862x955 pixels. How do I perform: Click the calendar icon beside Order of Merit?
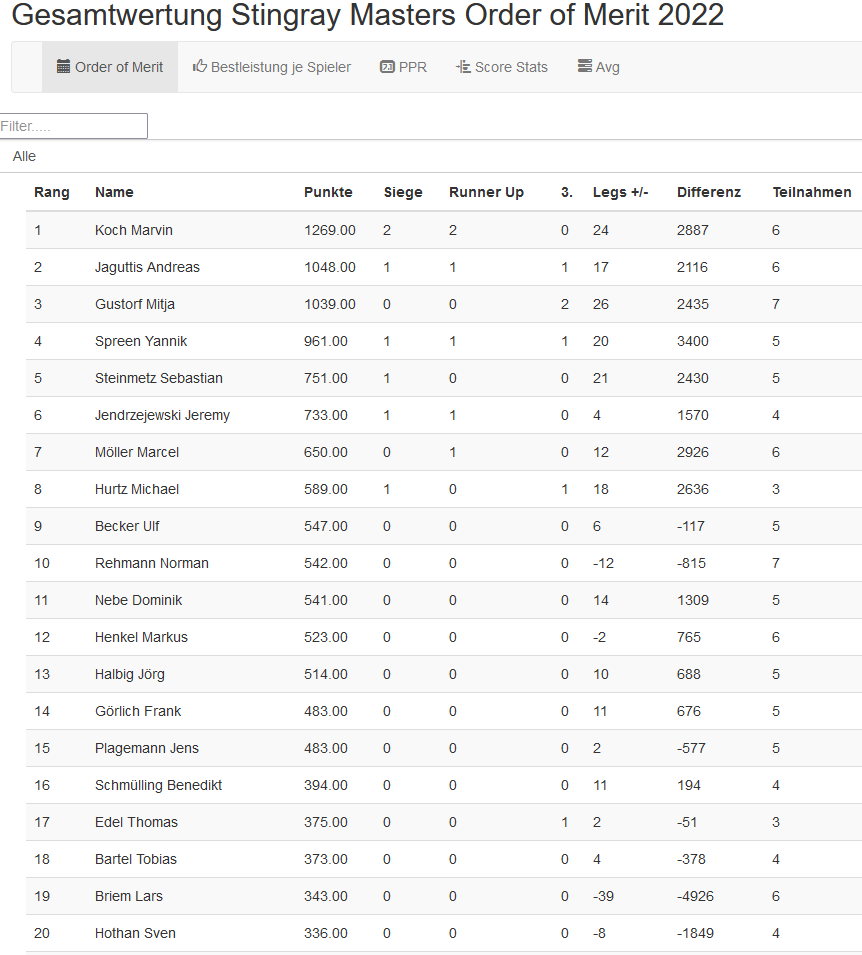click(64, 67)
